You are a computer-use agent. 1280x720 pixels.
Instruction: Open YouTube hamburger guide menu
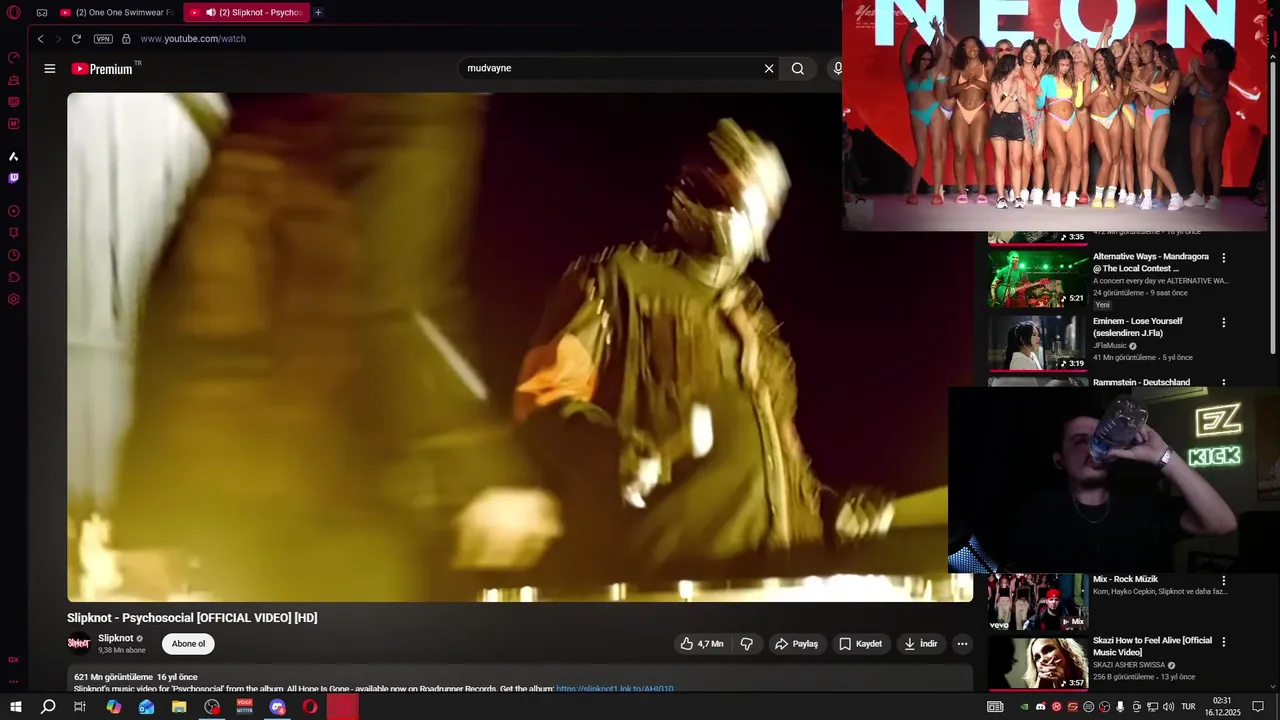click(50, 69)
